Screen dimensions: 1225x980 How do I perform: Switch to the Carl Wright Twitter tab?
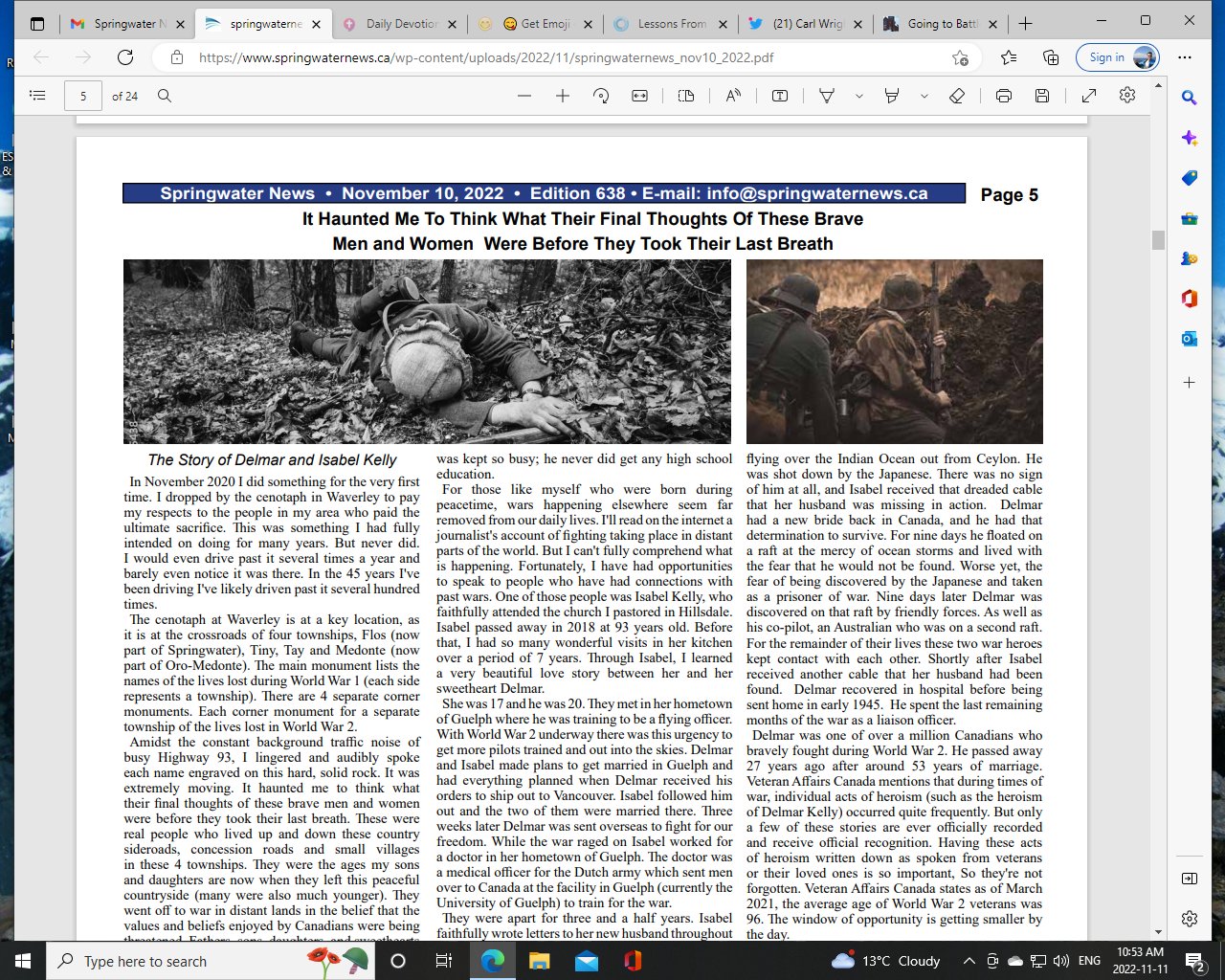pyautogui.click(x=807, y=24)
